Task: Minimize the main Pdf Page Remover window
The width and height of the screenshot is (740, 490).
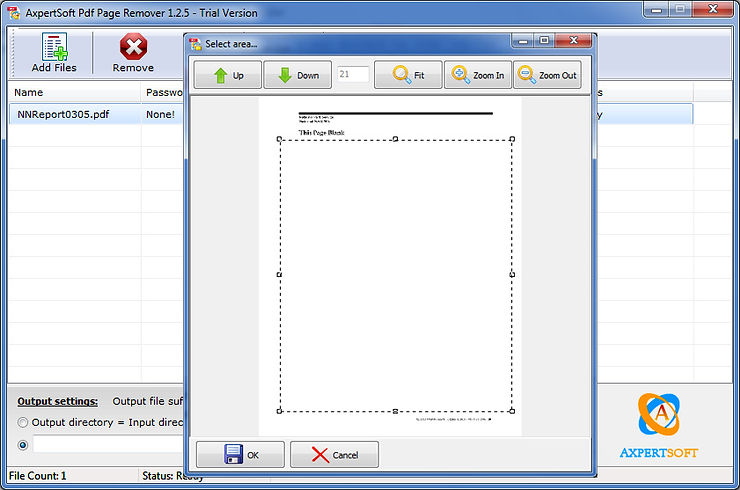Action: 656,9
